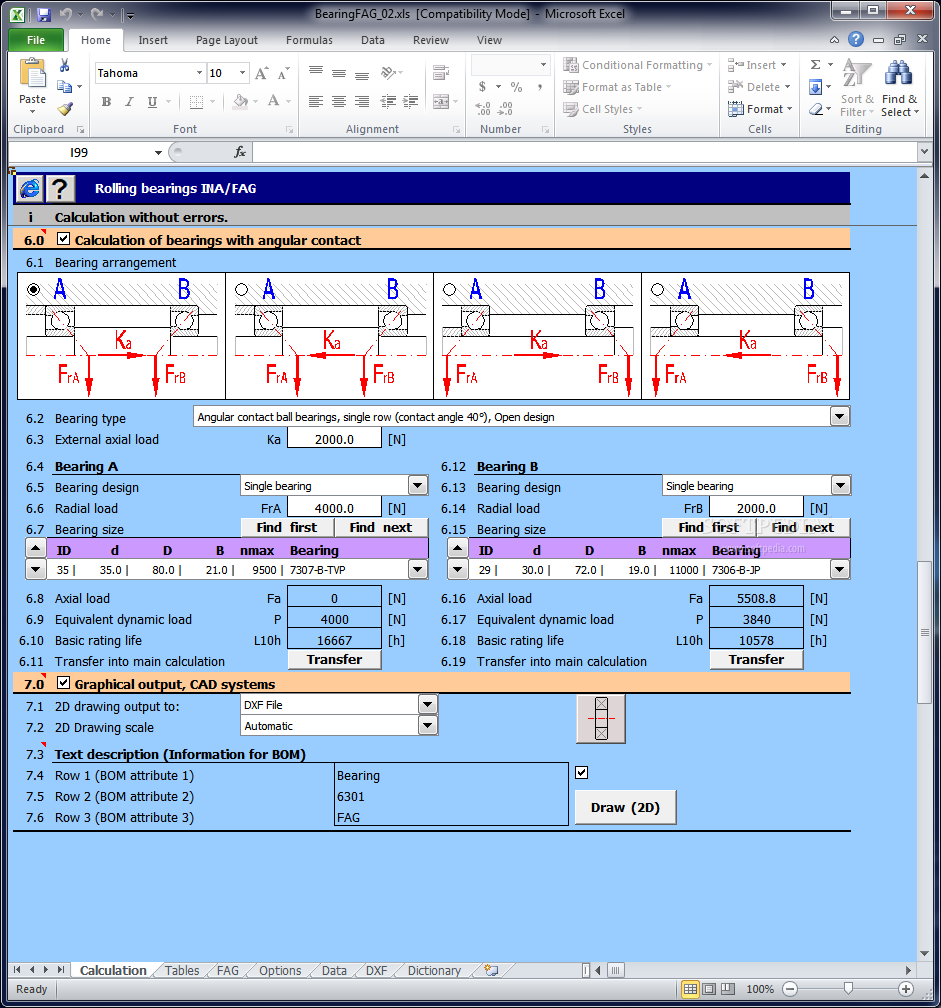The width and height of the screenshot is (941, 1008).
Task: Open the Insert ribbon tab
Action: [153, 40]
